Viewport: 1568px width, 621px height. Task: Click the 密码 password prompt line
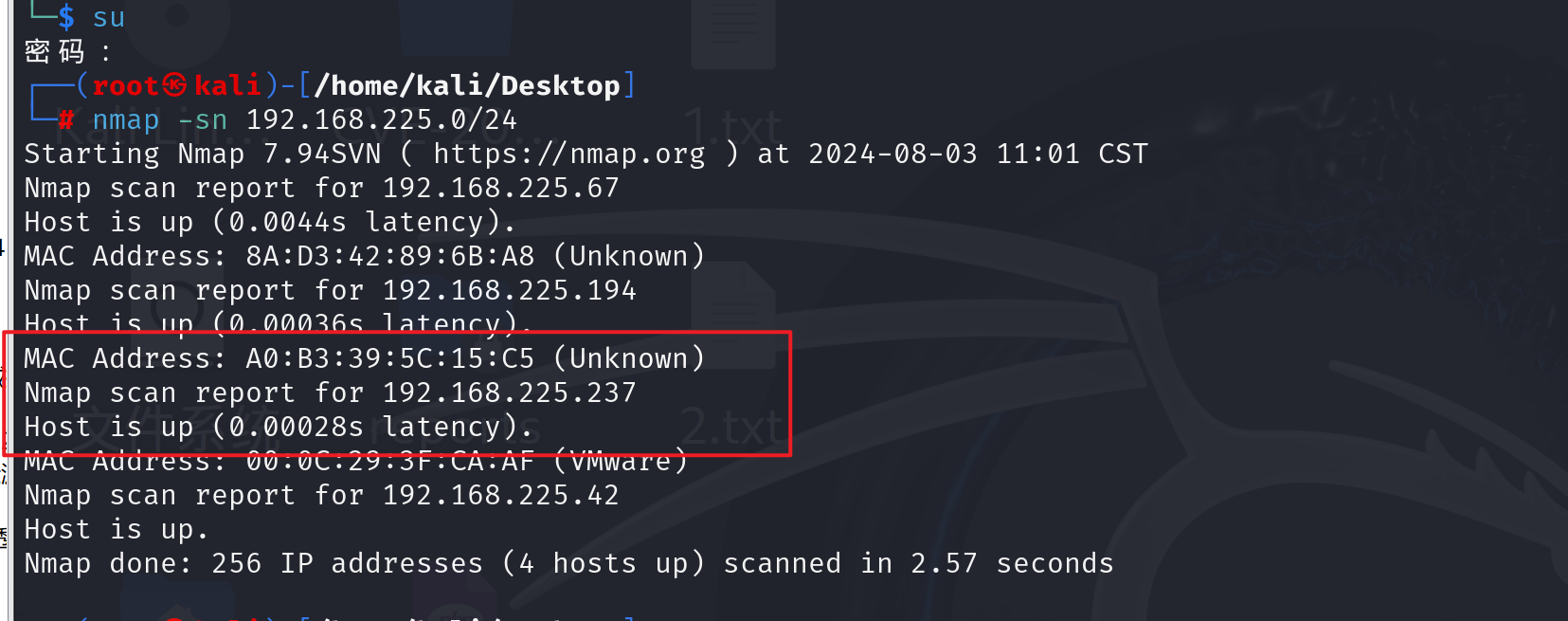(x=67, y=51)
